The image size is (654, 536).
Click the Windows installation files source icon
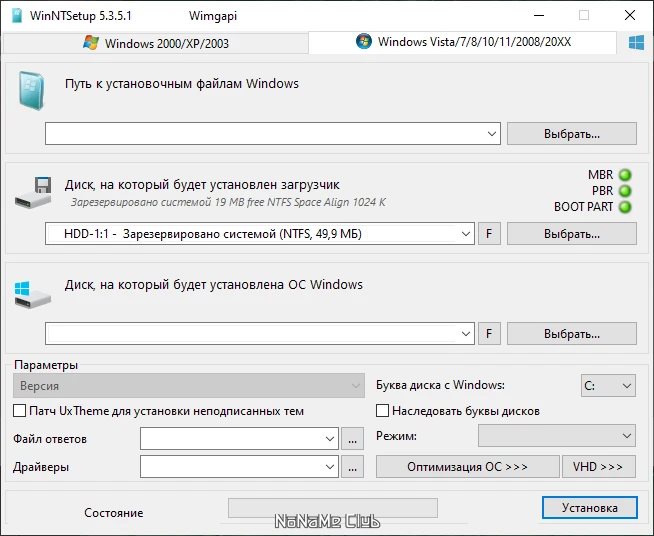click(31, 91)
